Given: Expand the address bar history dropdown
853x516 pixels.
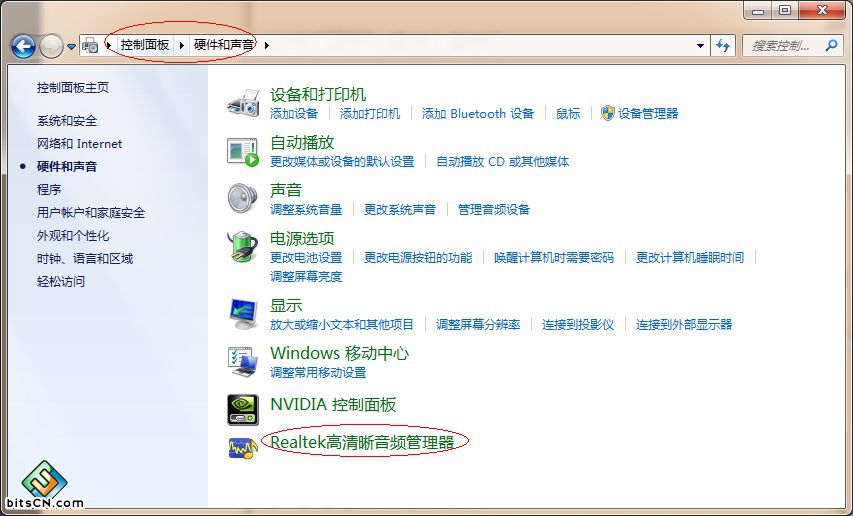Looking at the screenshot, I should click(700, 46).
